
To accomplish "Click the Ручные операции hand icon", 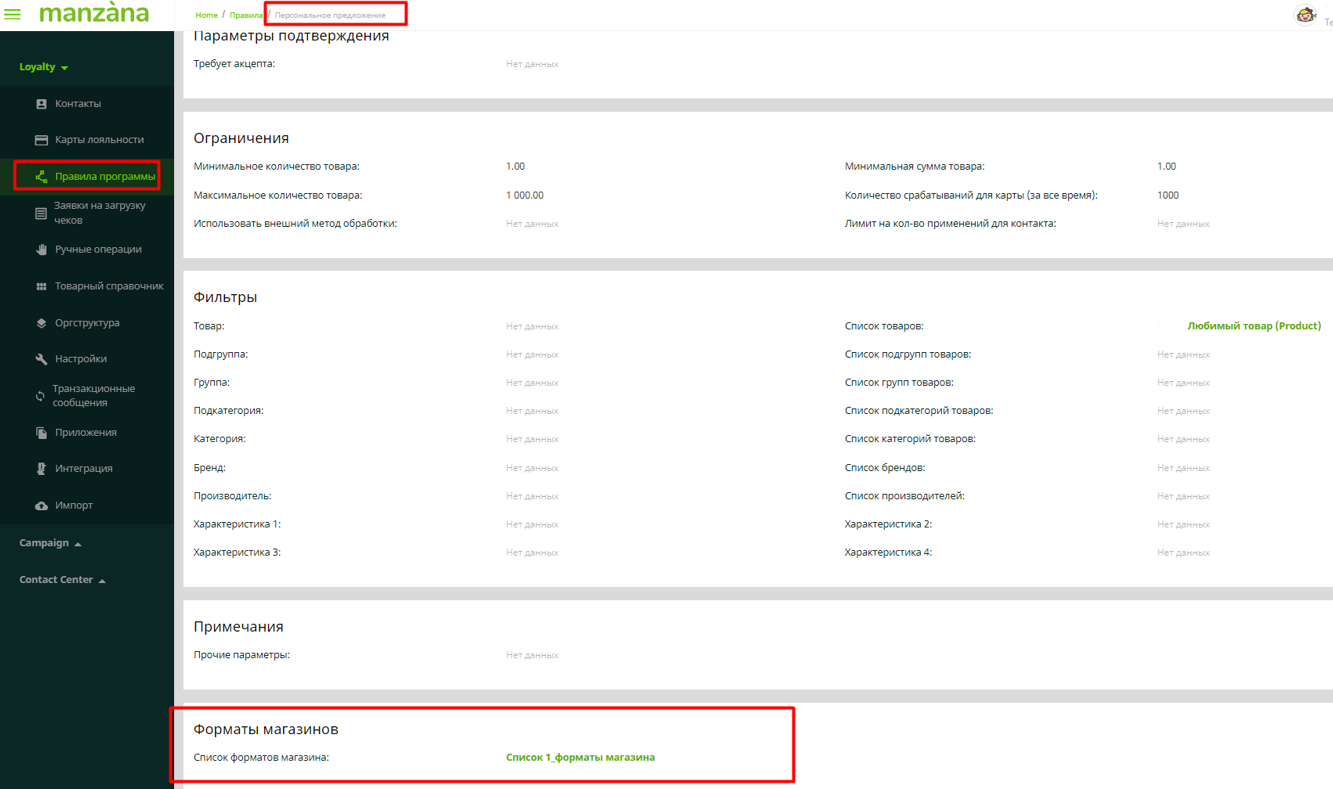I will 41,250.
